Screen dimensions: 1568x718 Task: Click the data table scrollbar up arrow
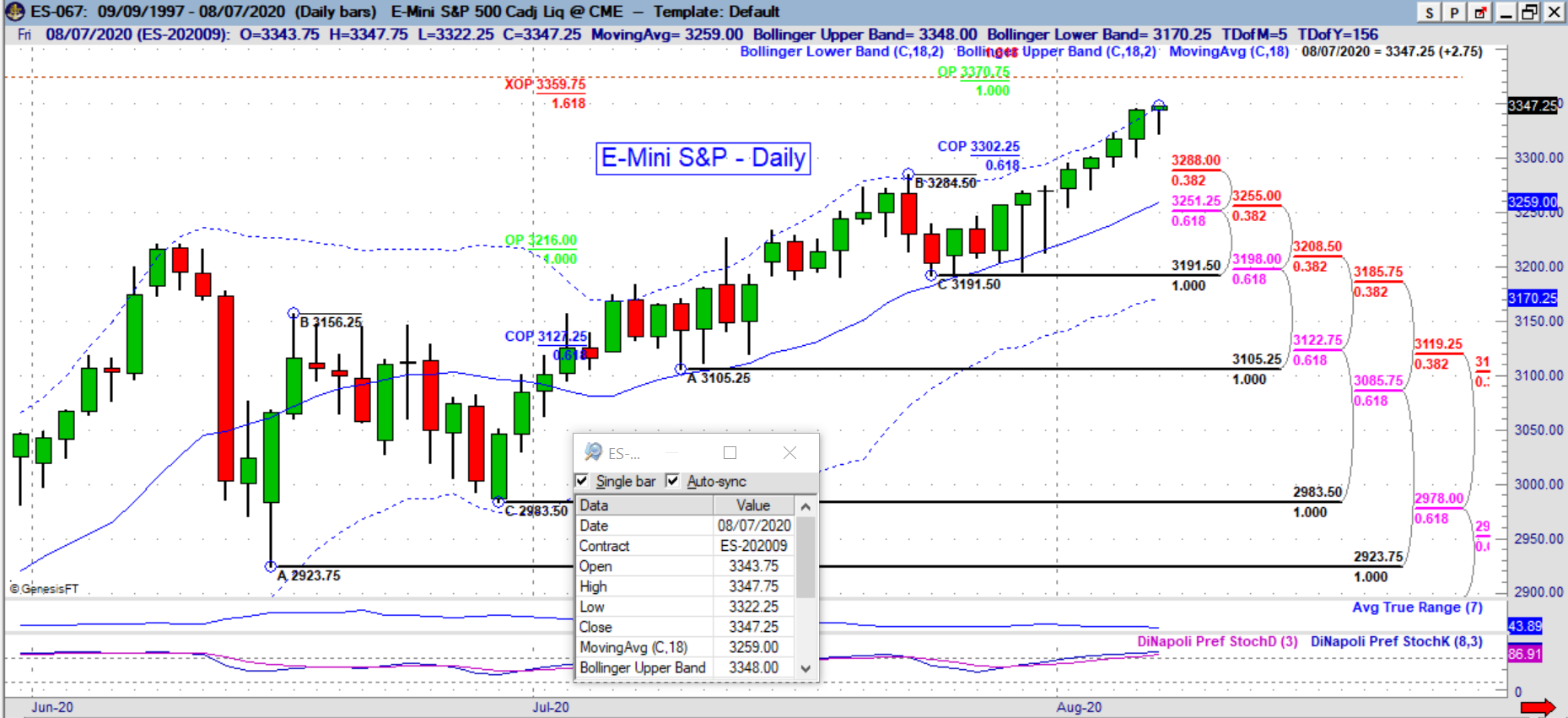coord(806,506)
